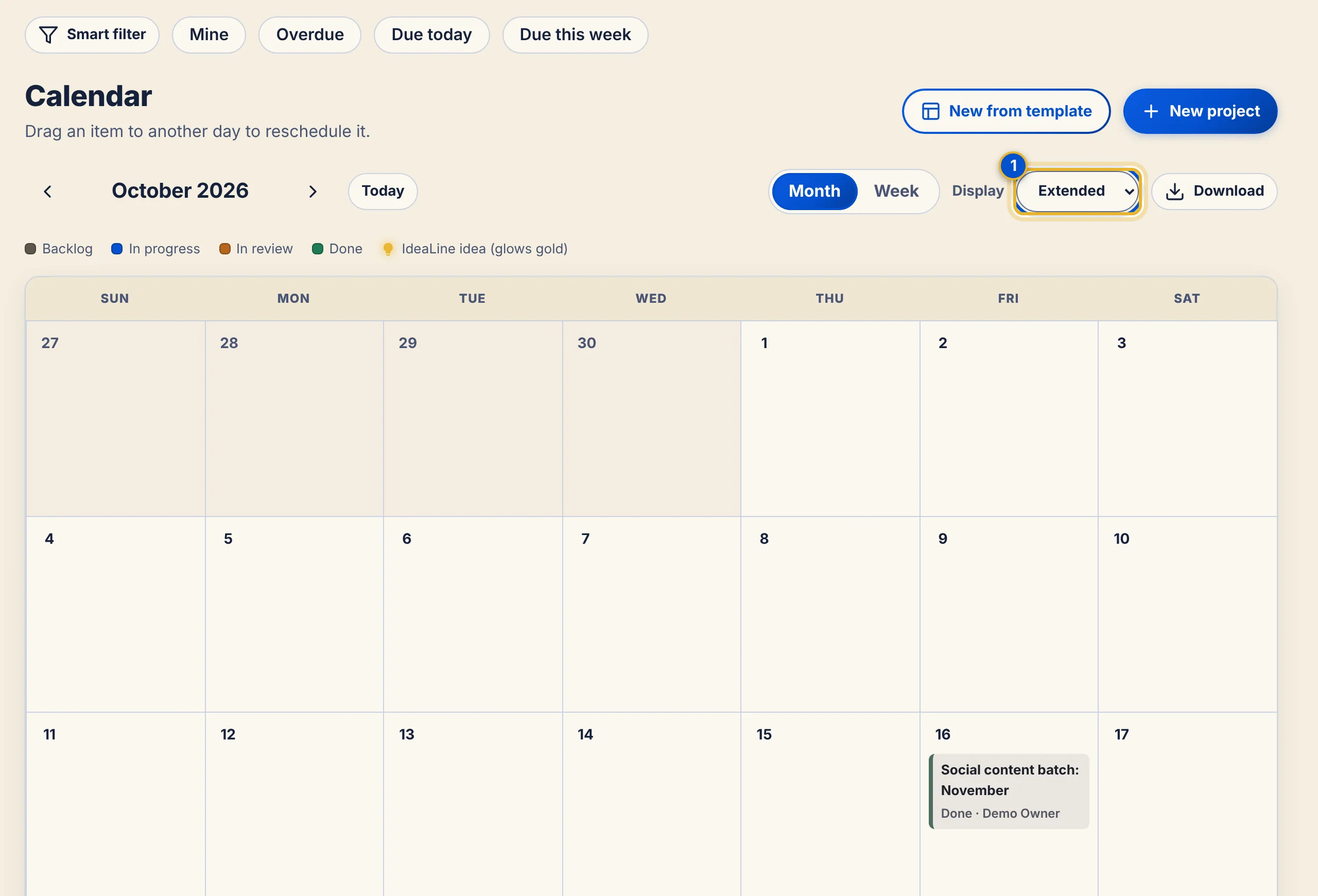Click the IdeaLine lightbulb legend icon
The width and height of the screenshot is (1318, 896).
[x=388, y=248]
